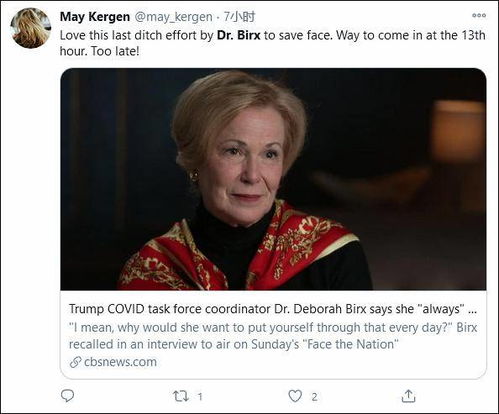This screenshot has height=414, width=499.
Task: Like the tweet with heart icon
Action: (x=295, y=396)
